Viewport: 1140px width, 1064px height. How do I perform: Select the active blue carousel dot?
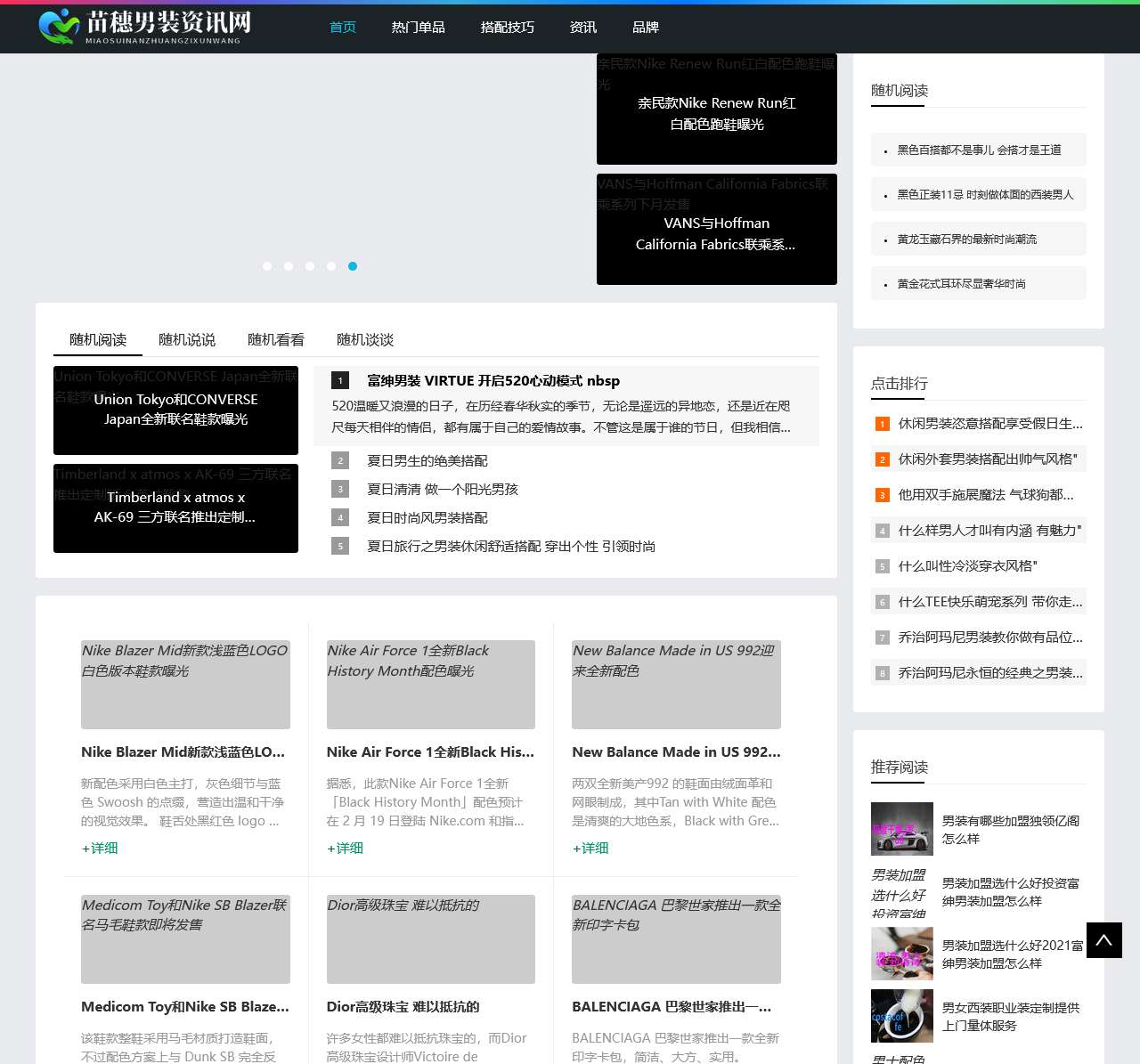pos(353,266)
